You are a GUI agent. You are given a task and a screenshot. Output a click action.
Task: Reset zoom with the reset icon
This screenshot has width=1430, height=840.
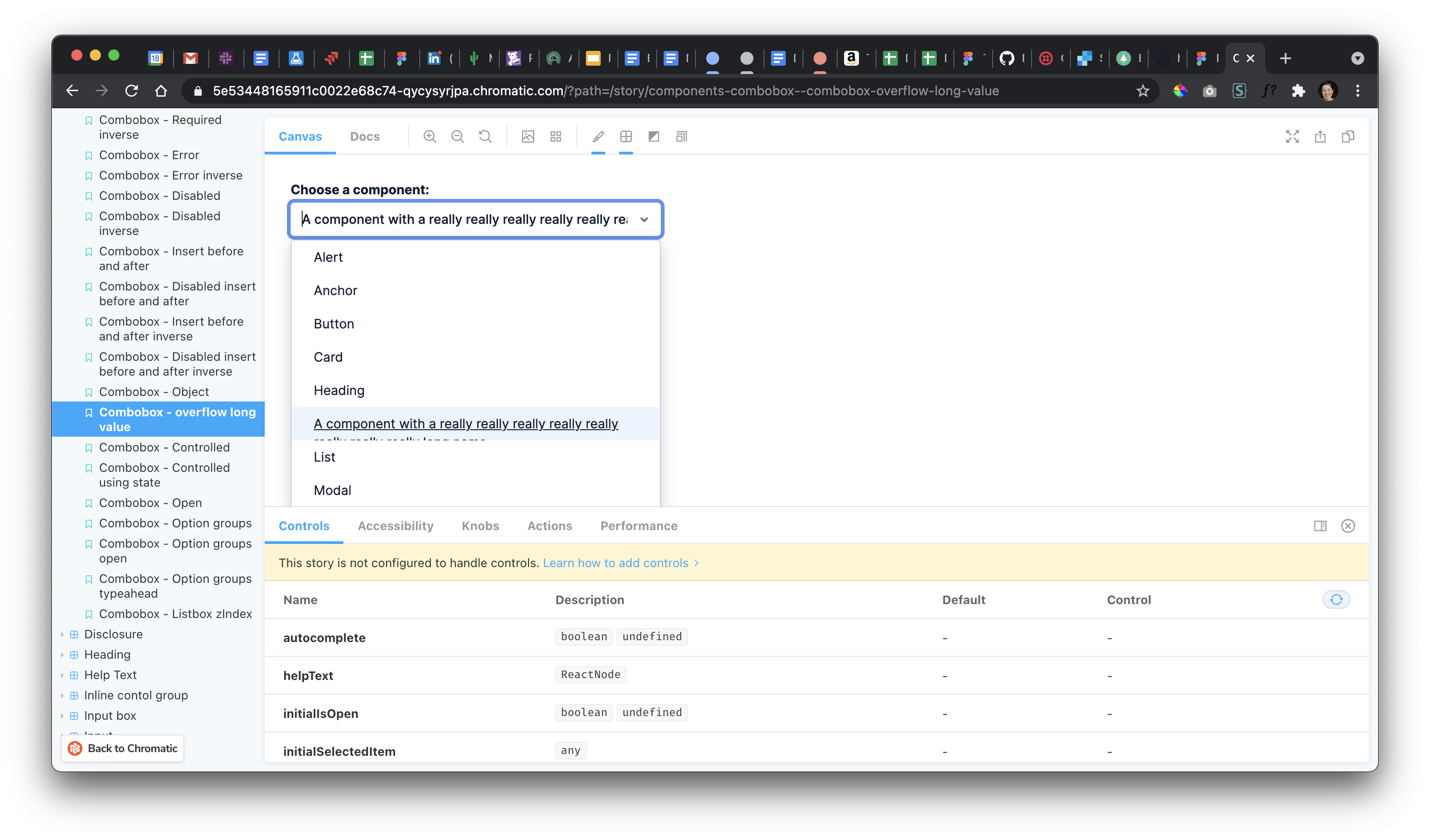tap(485, 137)
